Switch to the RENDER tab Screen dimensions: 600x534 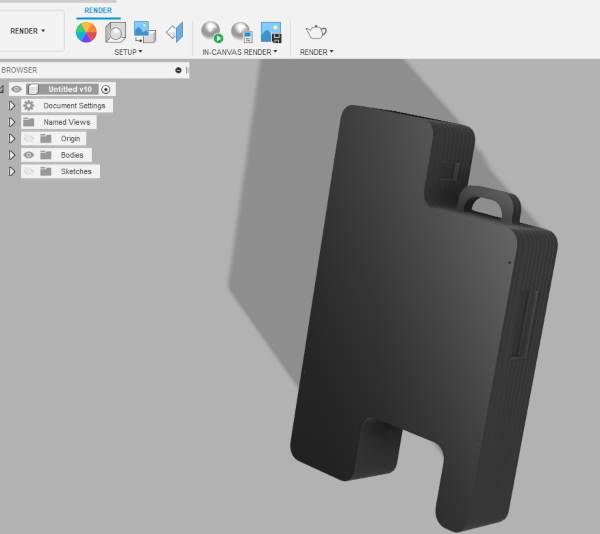(98, 10)
